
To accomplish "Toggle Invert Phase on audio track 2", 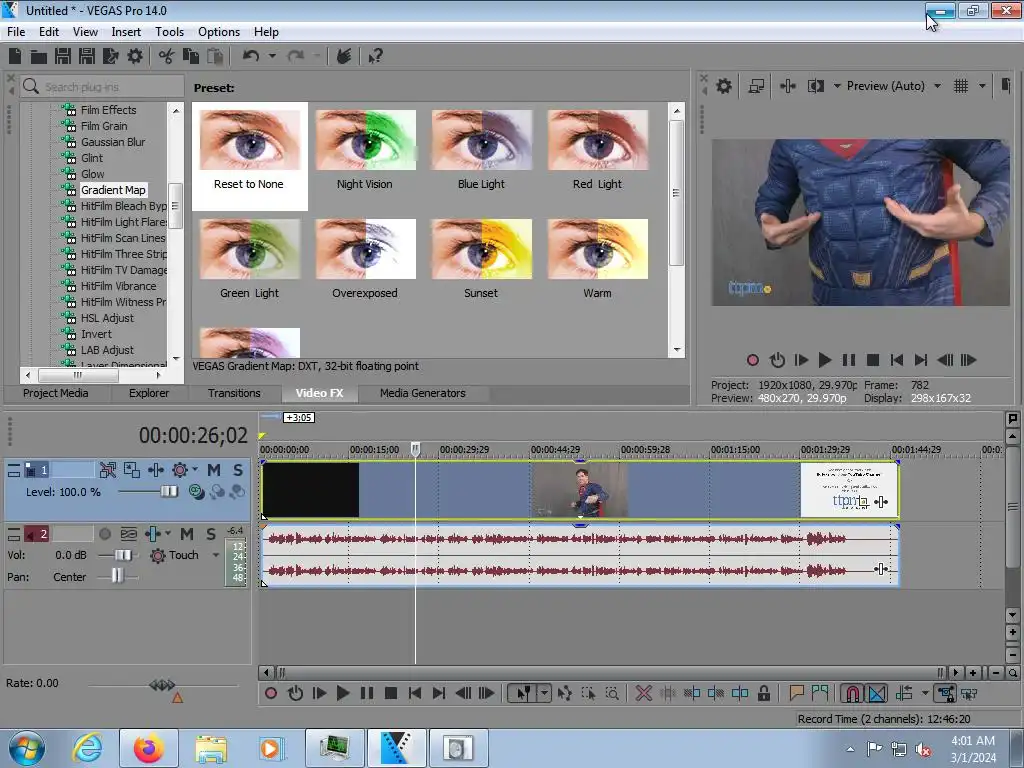I will 129,534.
